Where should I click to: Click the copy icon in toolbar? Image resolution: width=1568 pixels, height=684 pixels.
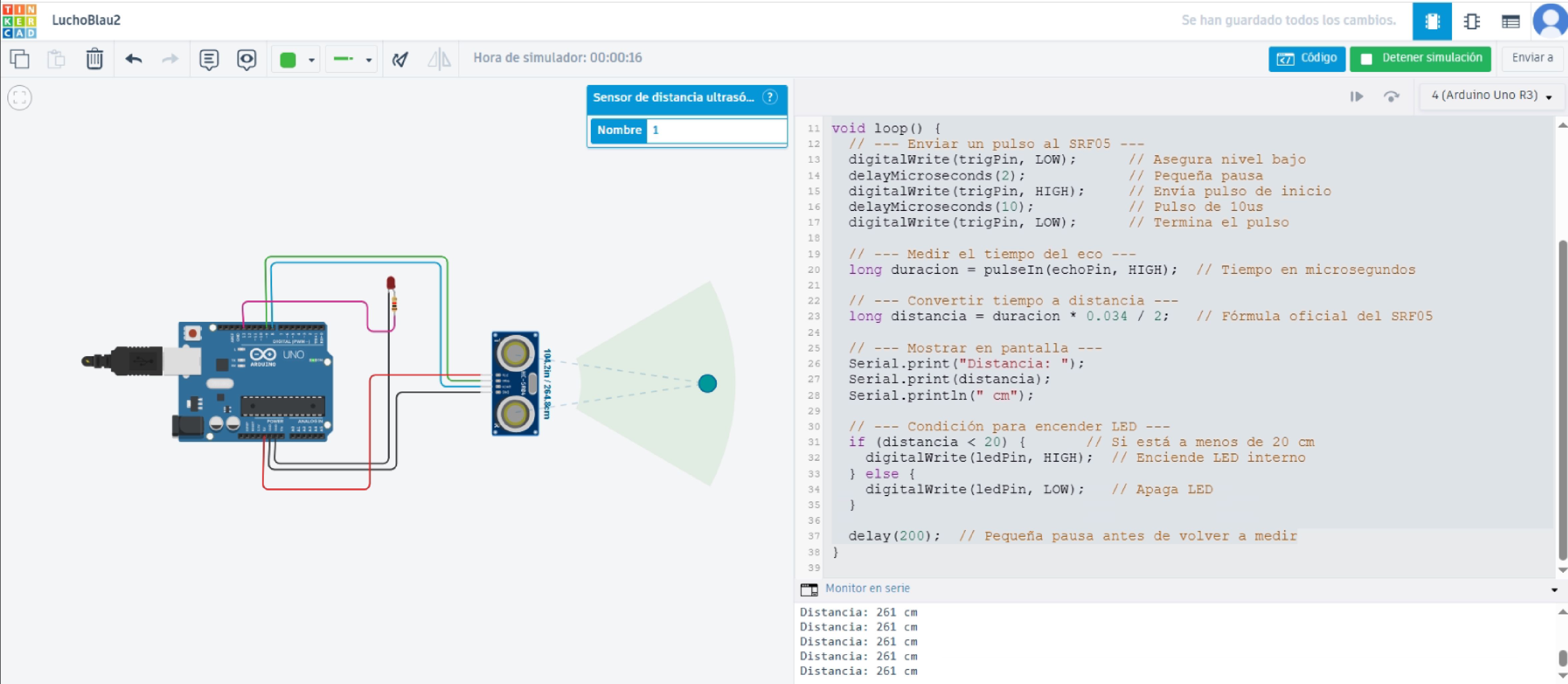pos(19,59)
